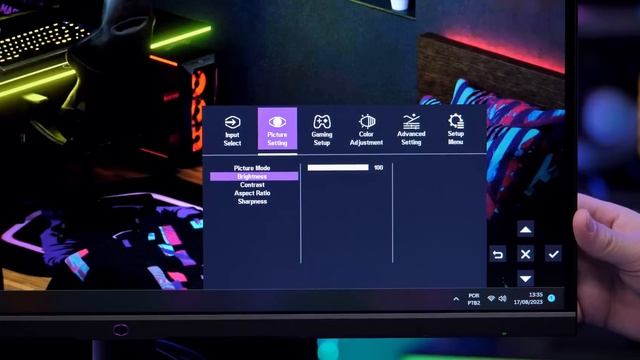Select the Picture Setting tab

pyautogui.click(x=277, y=129)
